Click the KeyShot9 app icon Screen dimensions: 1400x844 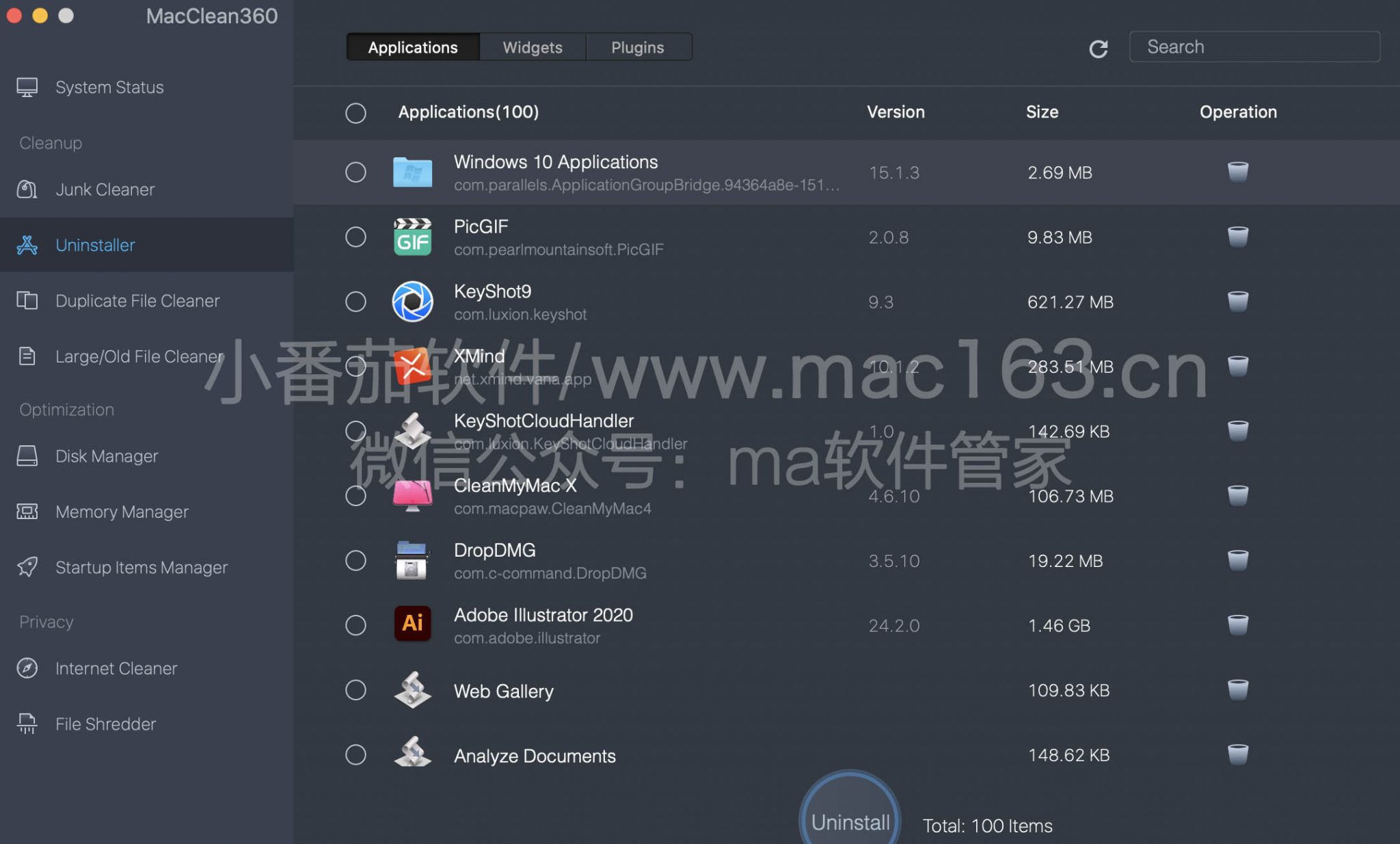(x=412, y=302)
